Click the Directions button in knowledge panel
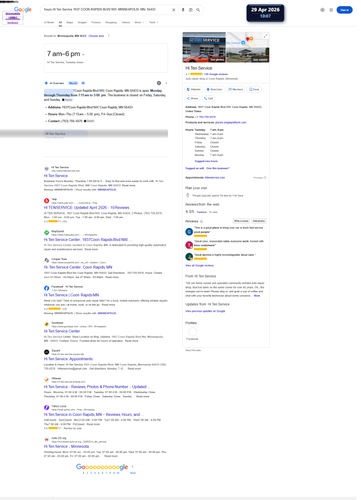 tap(214, 89)
